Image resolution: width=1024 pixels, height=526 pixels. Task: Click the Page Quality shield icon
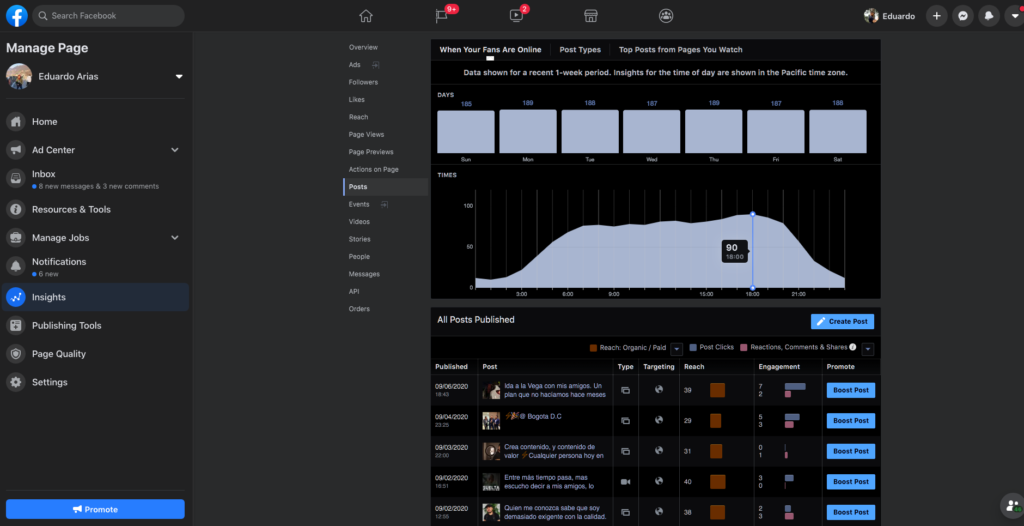click(16, 354)
